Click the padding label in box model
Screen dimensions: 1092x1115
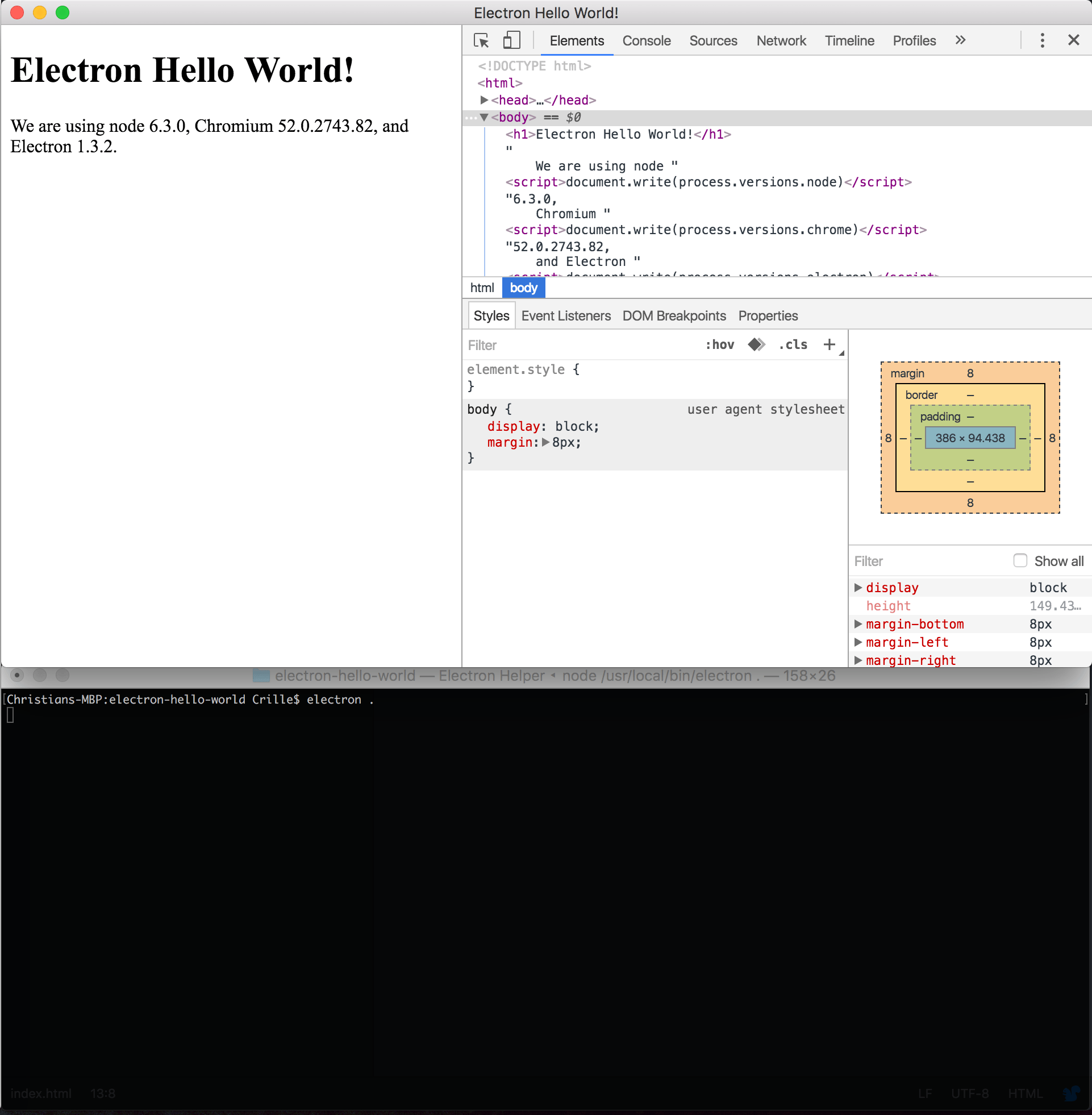pos(940,417)
